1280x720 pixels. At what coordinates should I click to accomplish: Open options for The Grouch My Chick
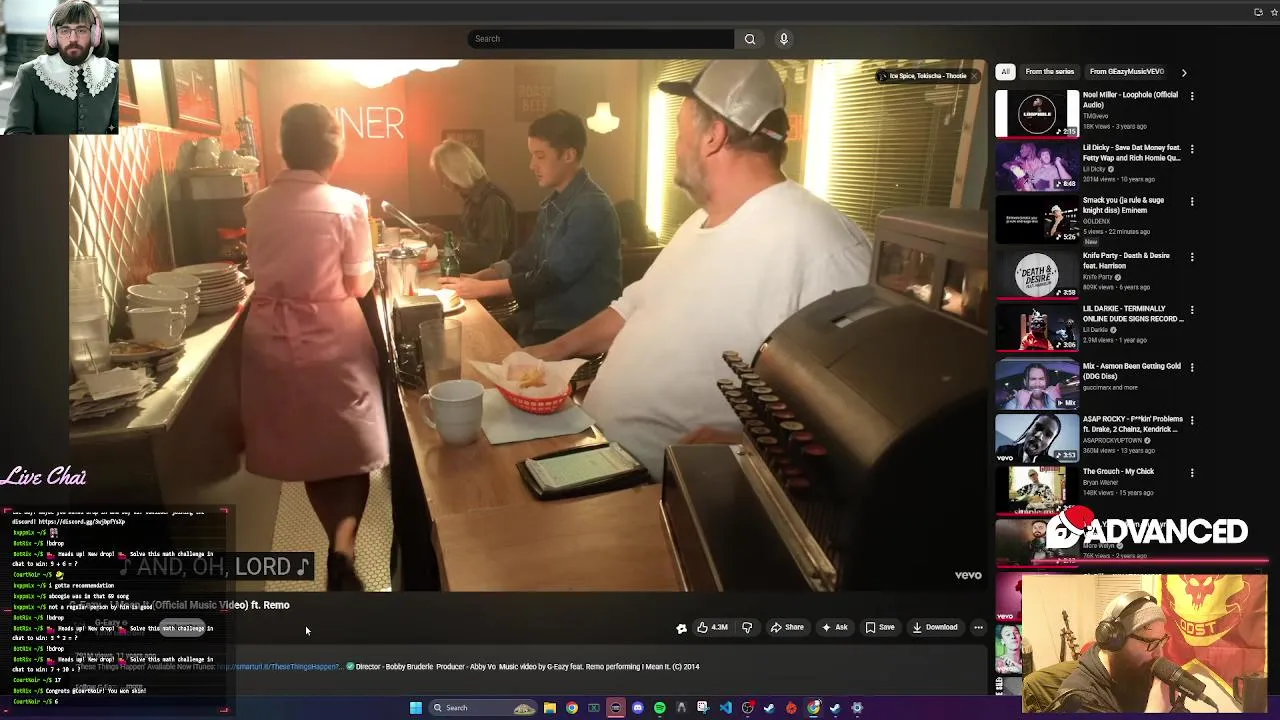[1192, 473]
